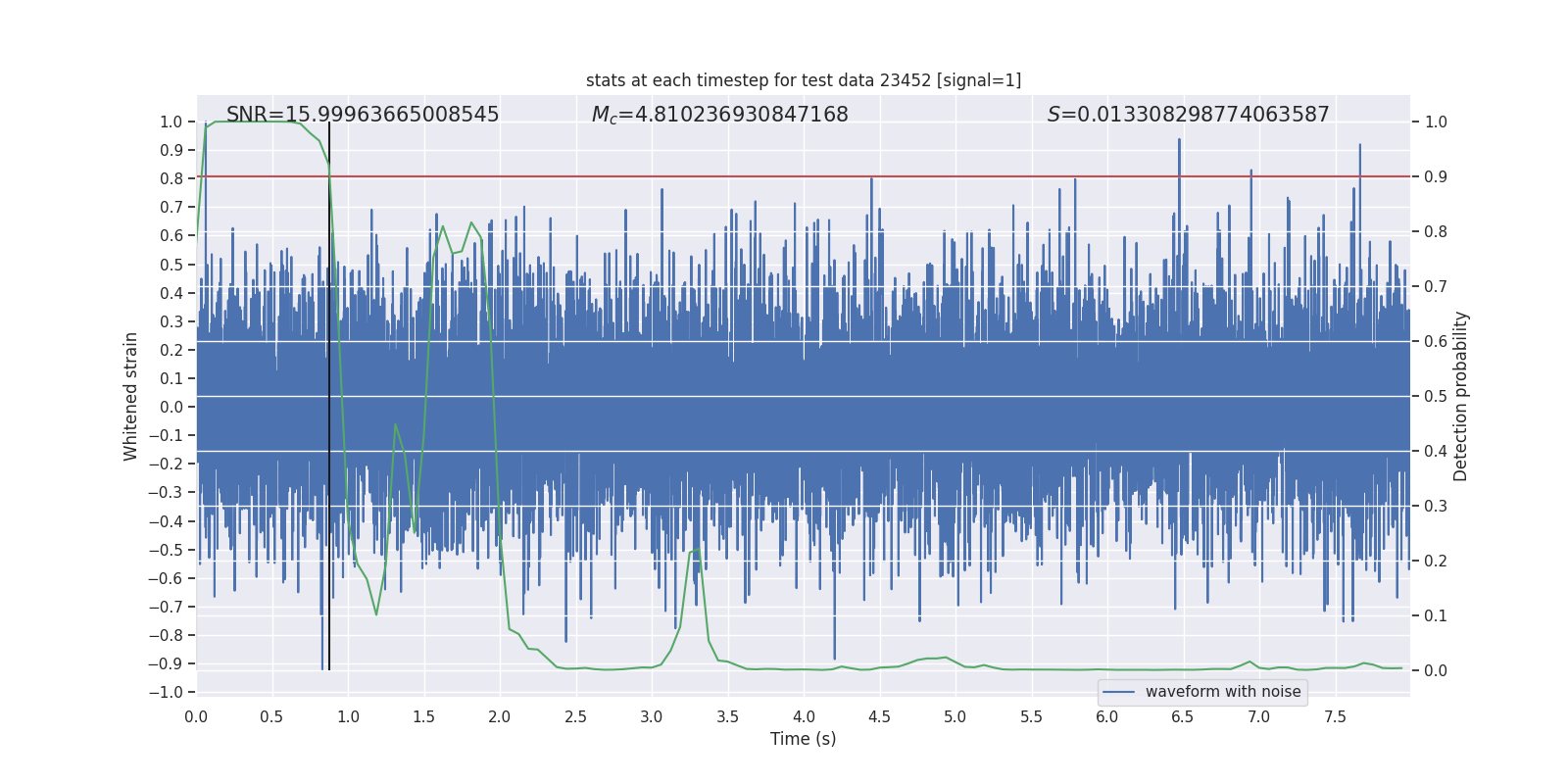This screenshot has height=784, width=1568.
Task: Click the 0.8 tick on the Detection probability axis
Action: [x=1436, y=232]
